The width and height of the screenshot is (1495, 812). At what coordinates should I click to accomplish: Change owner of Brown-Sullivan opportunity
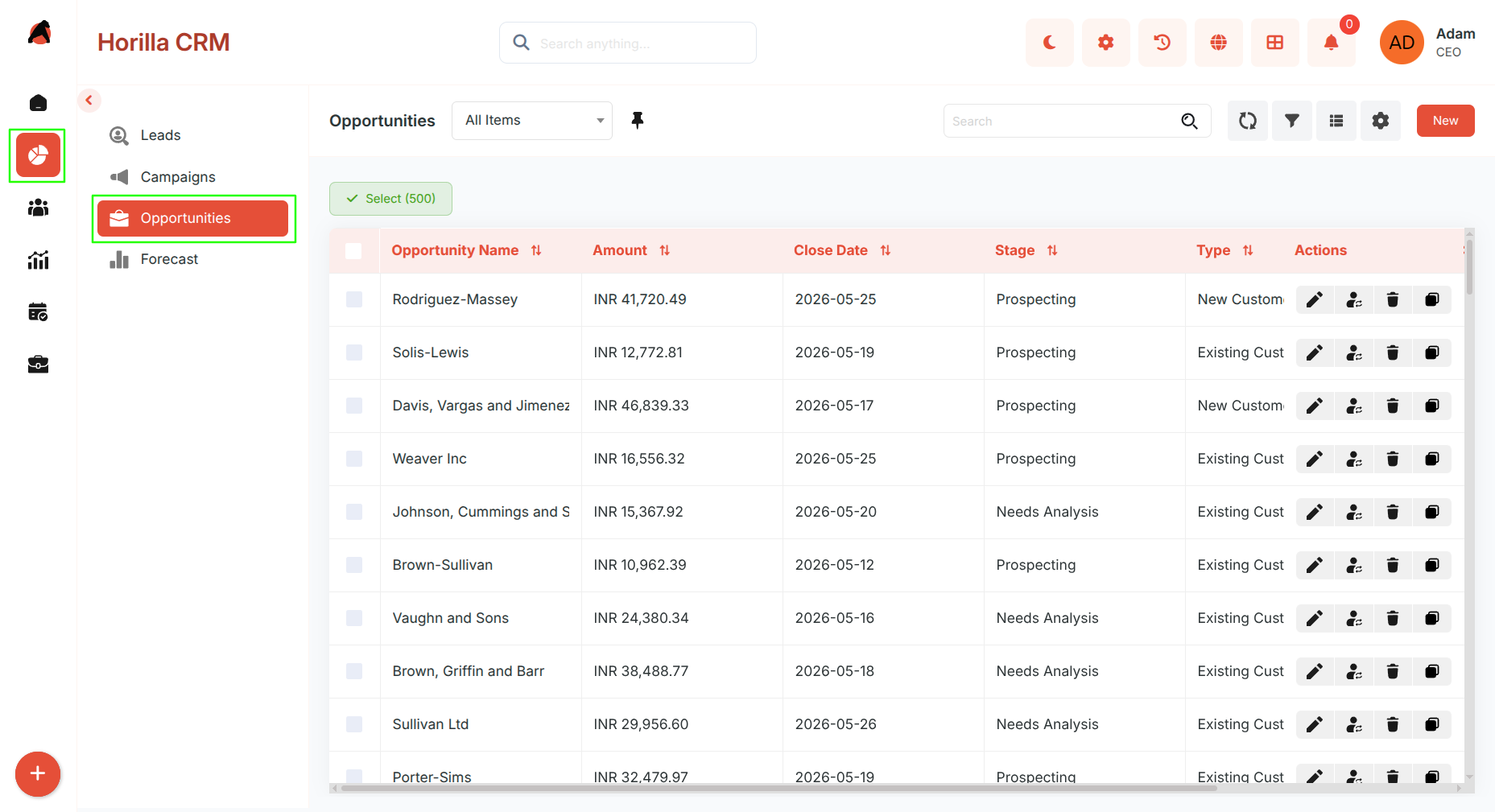[1354, 565]
